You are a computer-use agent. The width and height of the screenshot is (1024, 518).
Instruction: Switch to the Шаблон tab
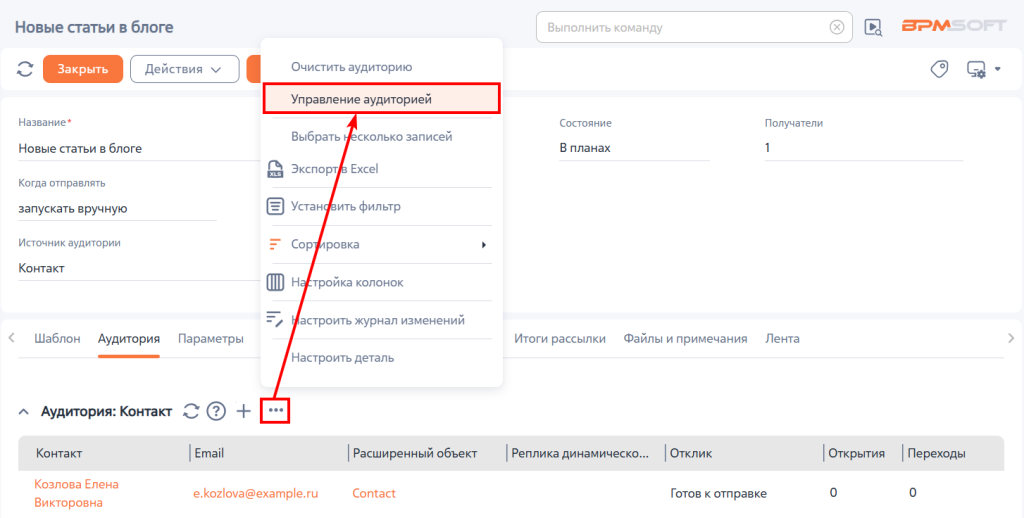tap(57, 338)
